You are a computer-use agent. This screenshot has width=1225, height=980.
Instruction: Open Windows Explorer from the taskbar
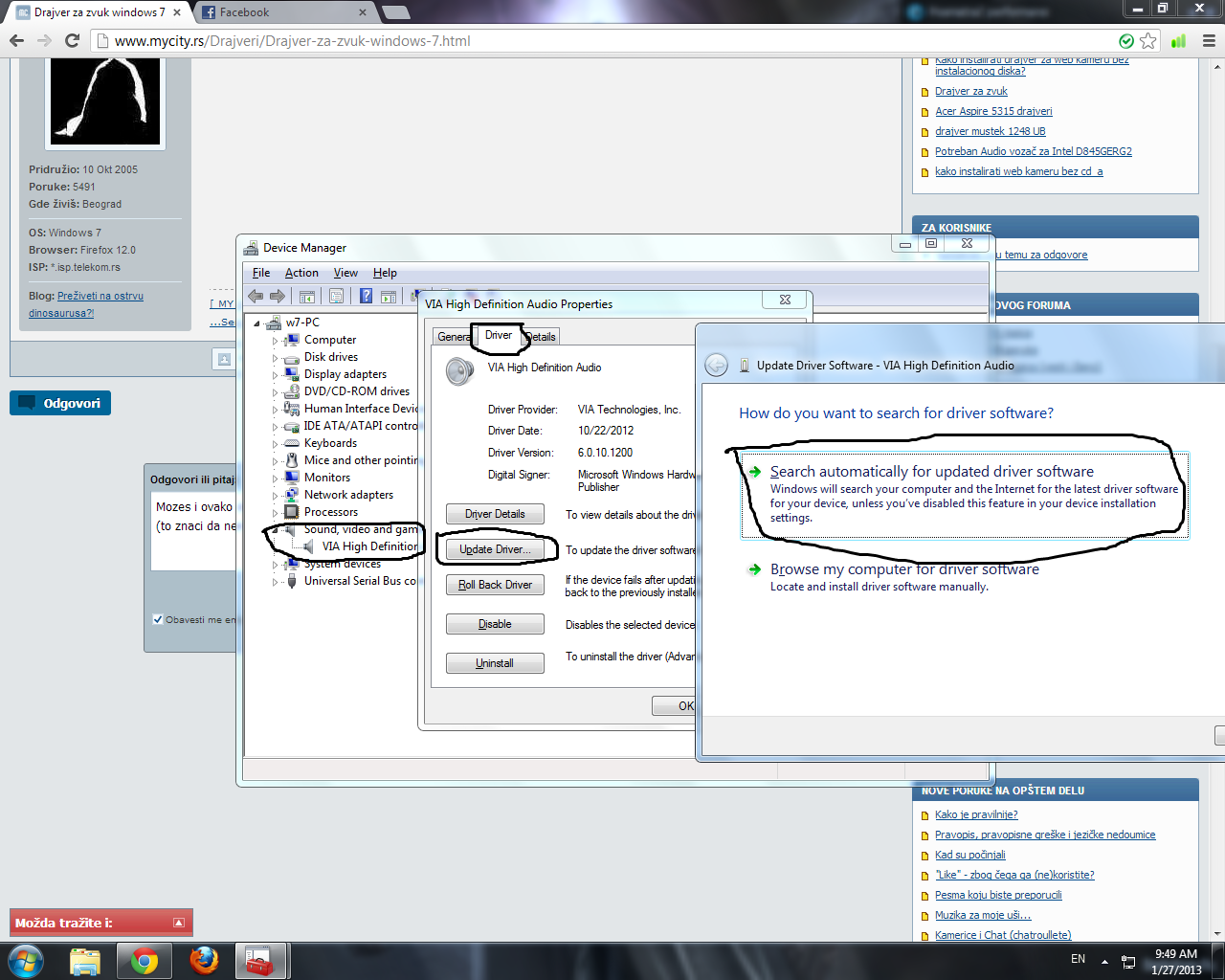85,960
